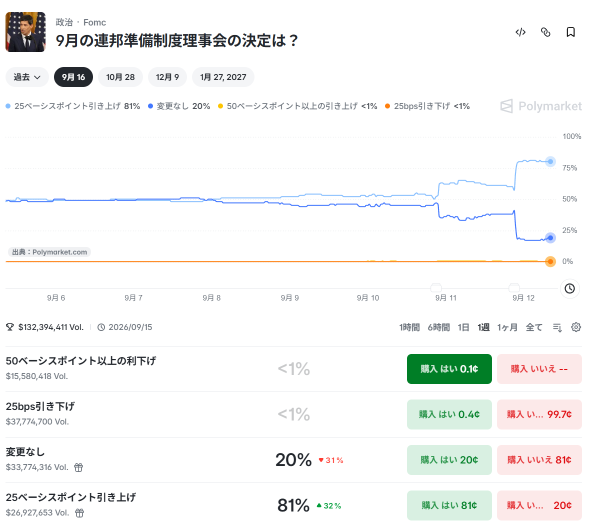This screenshot has height=521, width=590.
Task: Click the $37,774,700 Vol. text
Action: 37,422
